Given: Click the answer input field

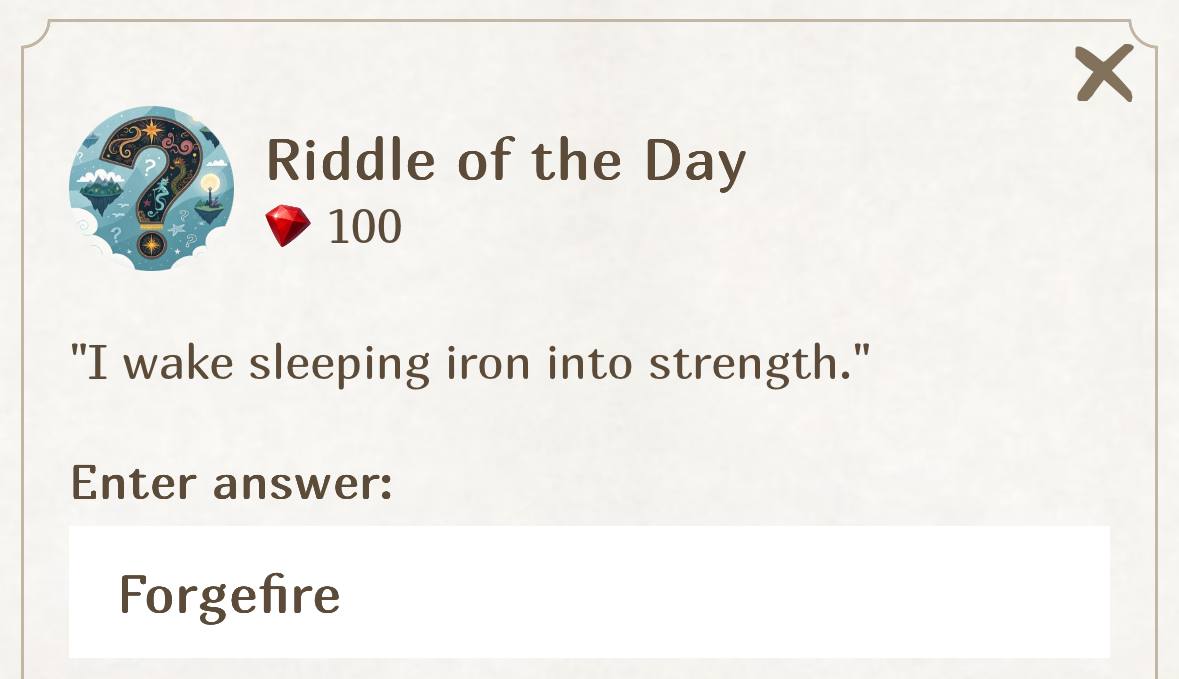Looking at the screenshot, I should (x=589, y=592).
